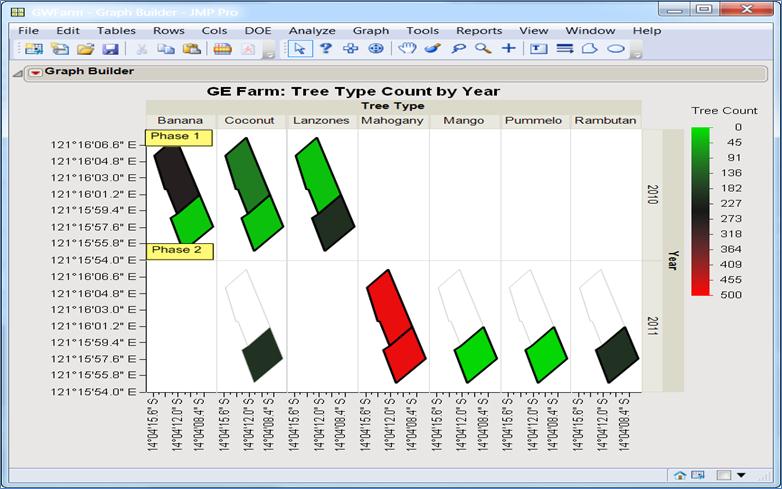Toggle the empty checkbox in status bar
The width and height of the screenshot is (782, 489).
coord(724,475)
